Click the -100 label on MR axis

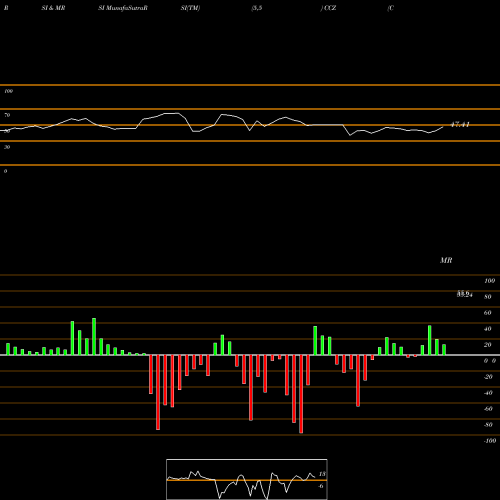click(490, 441)
